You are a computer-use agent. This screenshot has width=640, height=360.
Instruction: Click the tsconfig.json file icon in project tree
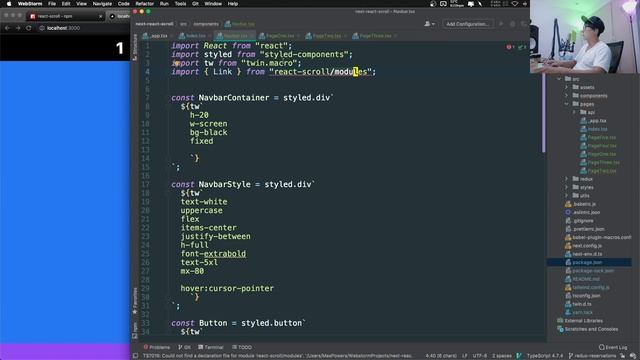(x=568, y=296)
